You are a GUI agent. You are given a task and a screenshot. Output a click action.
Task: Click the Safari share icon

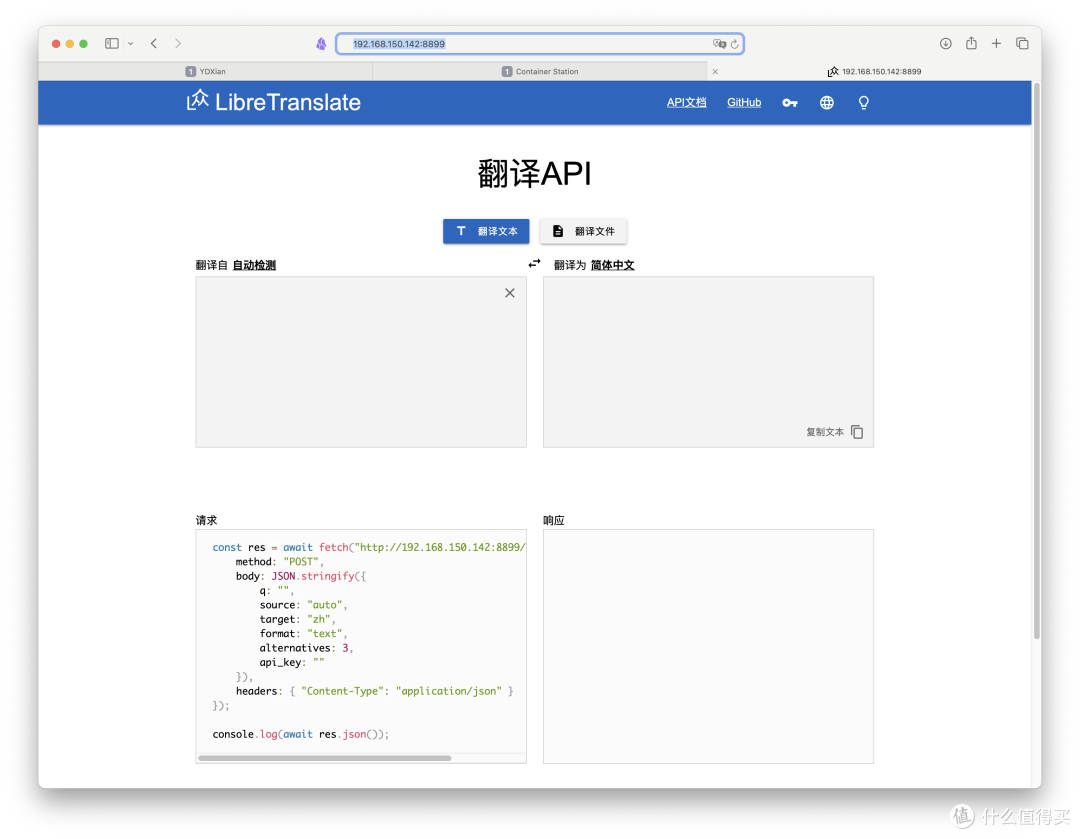[x=971, y=43]
